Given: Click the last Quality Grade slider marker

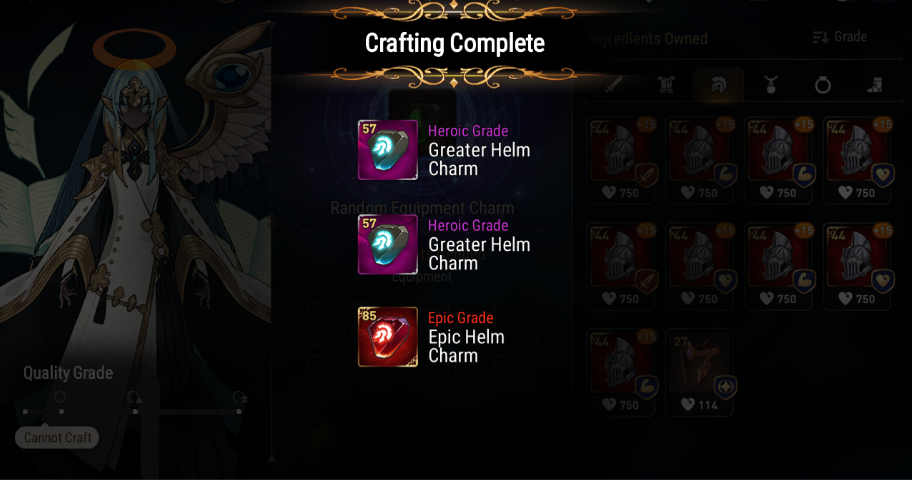Looking at the screenshot, I should tap(239, 411).
